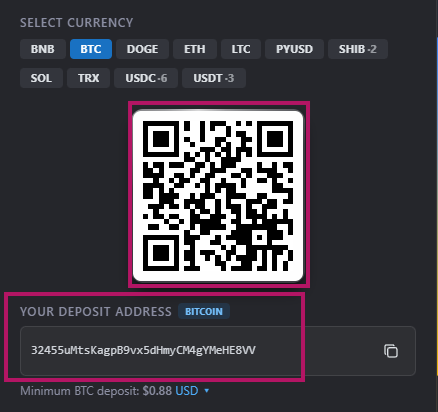438x412 pixels.
Task: Switch currency to ETH
Action: pyautogui.click(x=195, y=49)
